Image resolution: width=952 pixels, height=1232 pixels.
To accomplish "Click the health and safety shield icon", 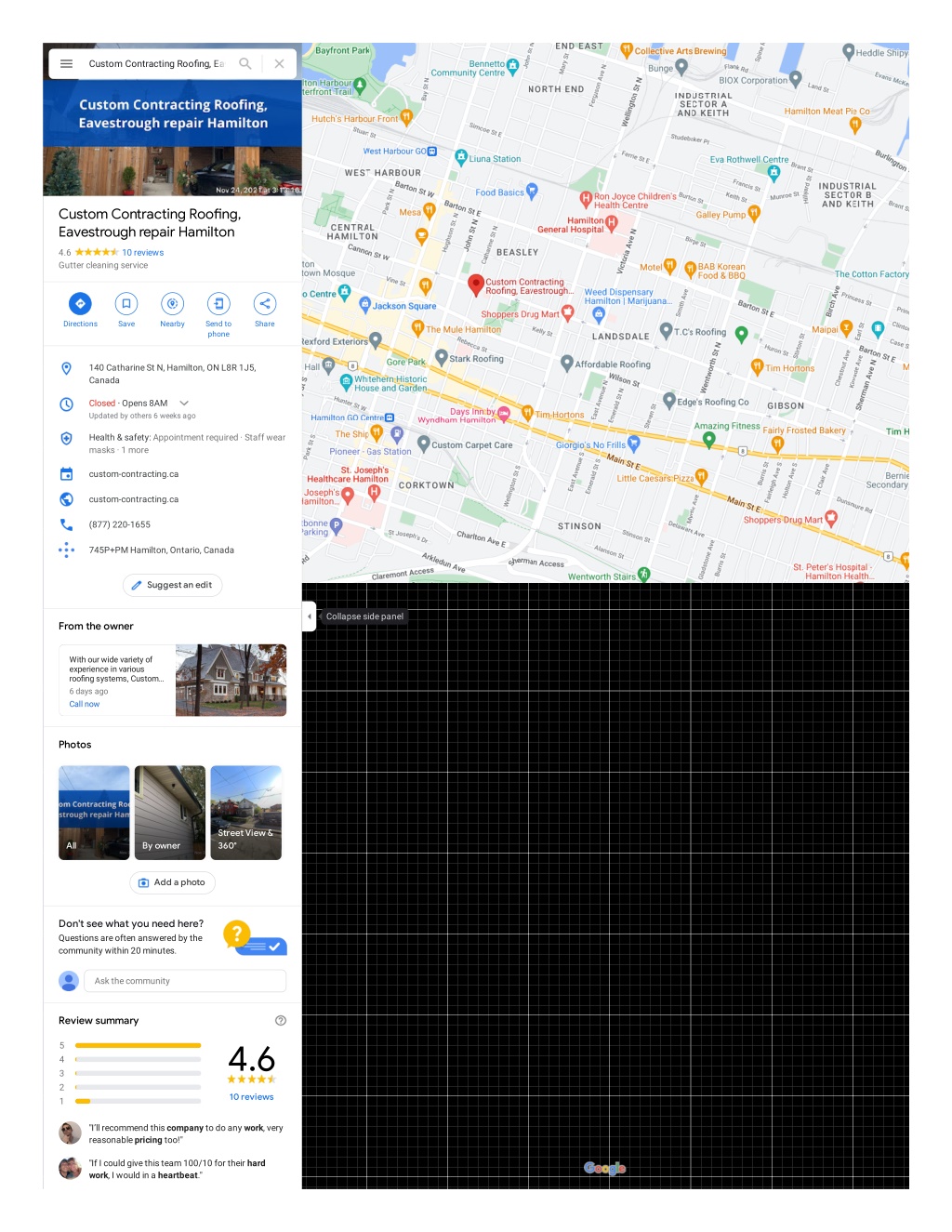I will (66, 438).
